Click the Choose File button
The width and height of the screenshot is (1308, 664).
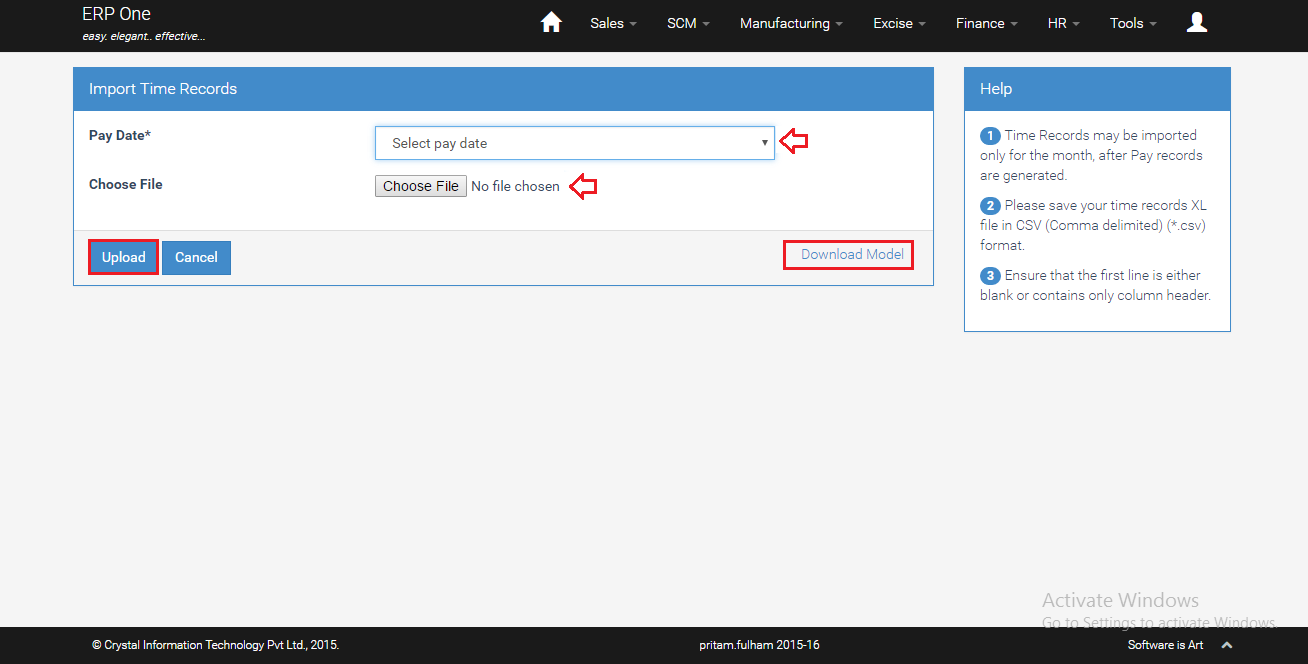pos(421,186)
